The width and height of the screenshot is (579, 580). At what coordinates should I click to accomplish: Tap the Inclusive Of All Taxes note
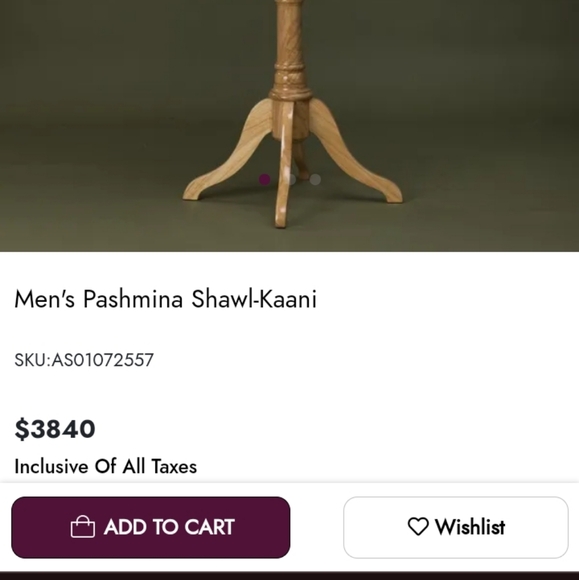(x=105, y=466)
